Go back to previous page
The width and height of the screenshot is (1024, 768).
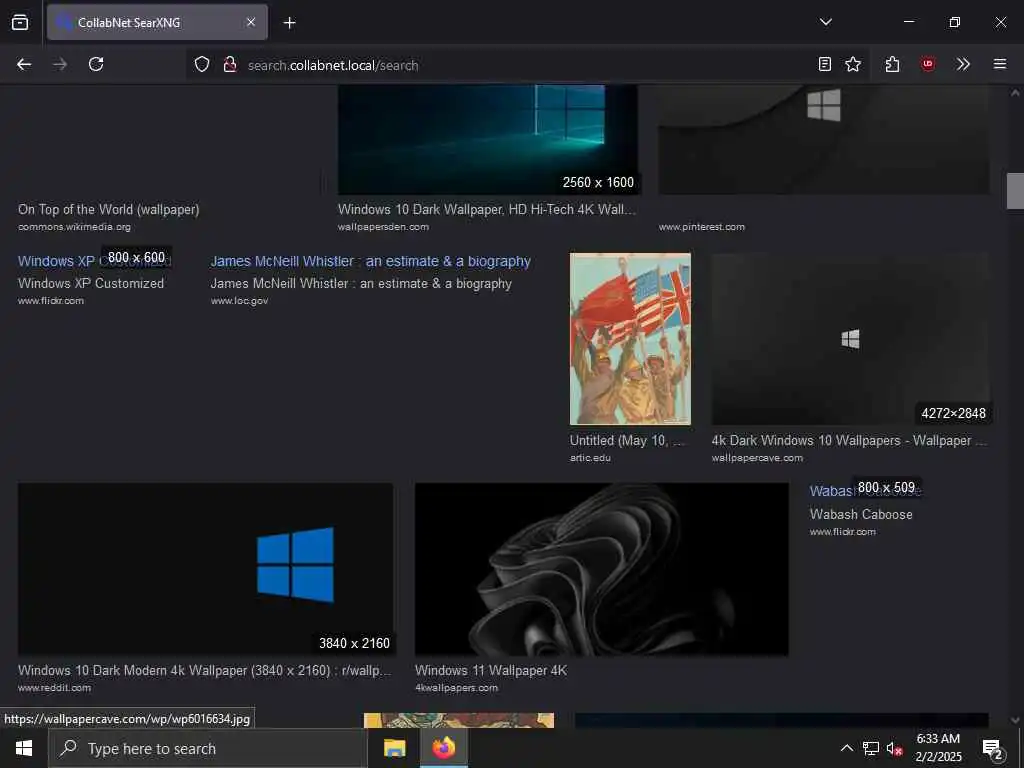(x=24, y=64)
